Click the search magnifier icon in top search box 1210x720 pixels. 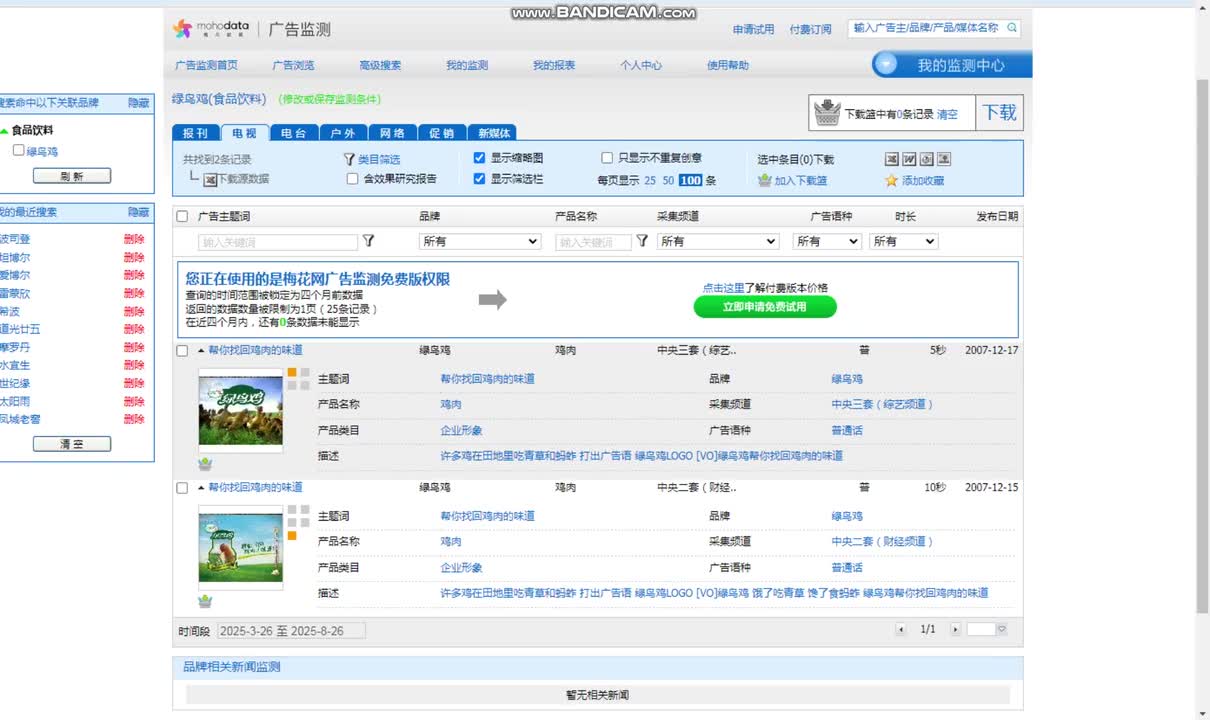point(1012,28)
